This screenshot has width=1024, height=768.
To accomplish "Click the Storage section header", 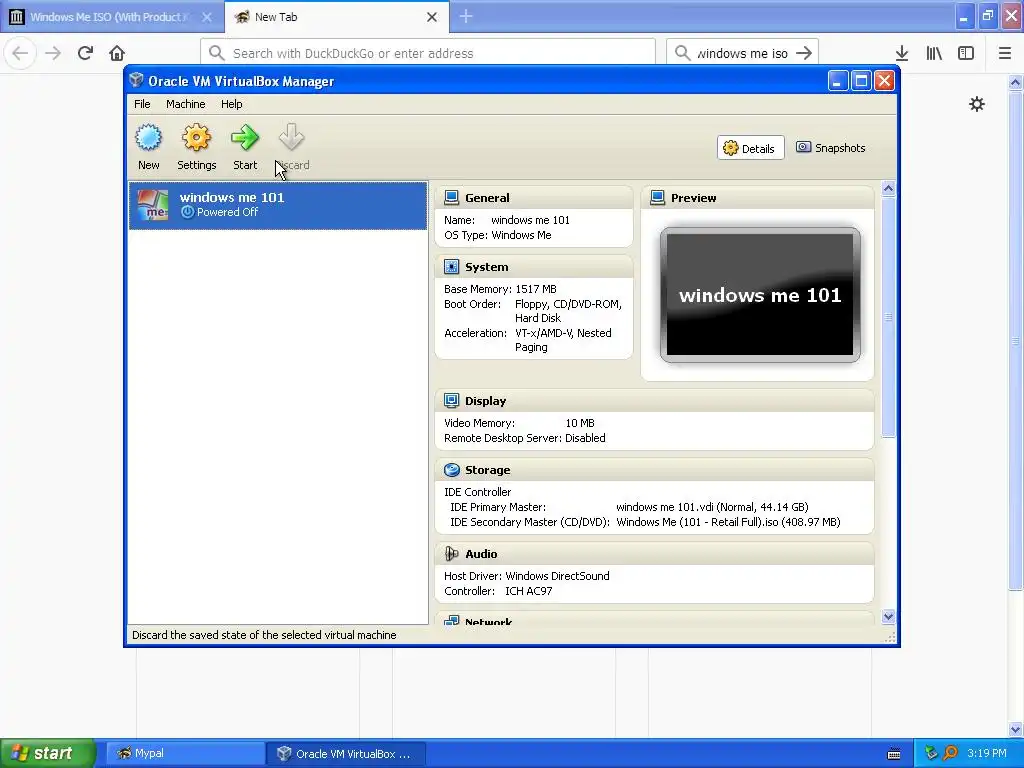I will coord(654,470).
